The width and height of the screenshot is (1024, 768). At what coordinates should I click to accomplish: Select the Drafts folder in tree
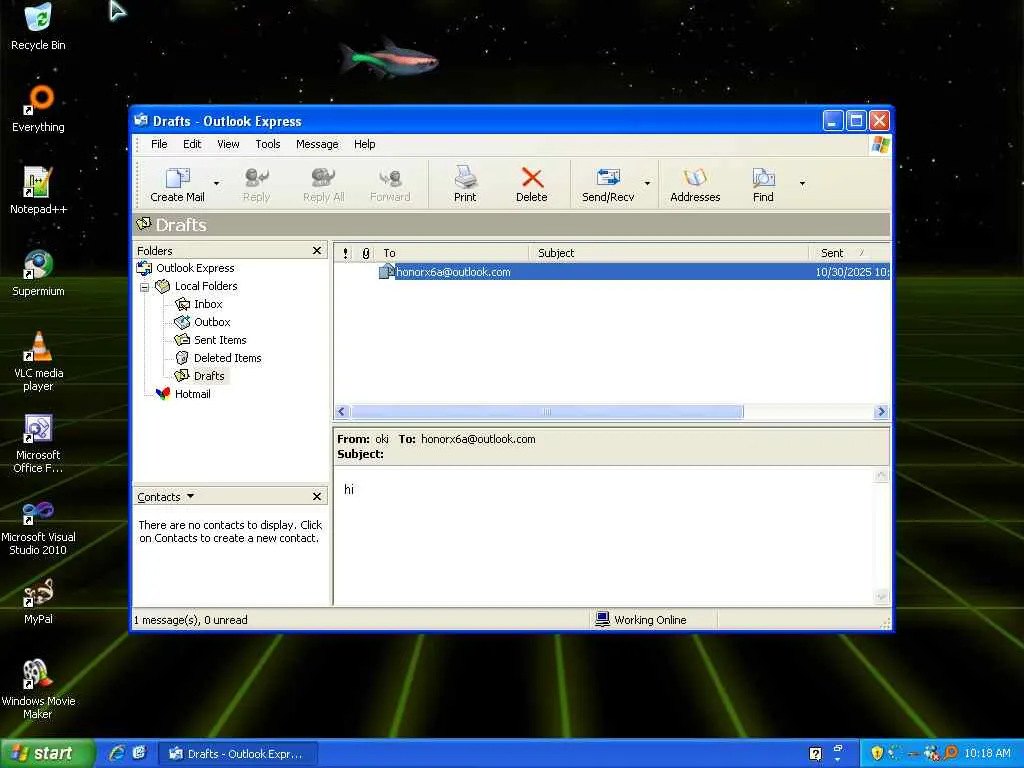[x=209, y=376]
